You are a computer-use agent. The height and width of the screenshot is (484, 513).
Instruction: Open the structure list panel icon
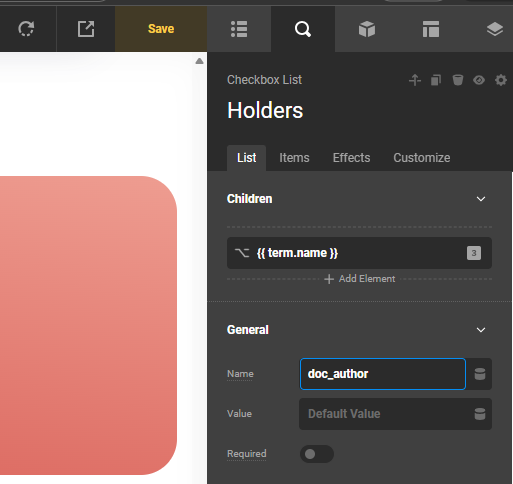point(239,29)
